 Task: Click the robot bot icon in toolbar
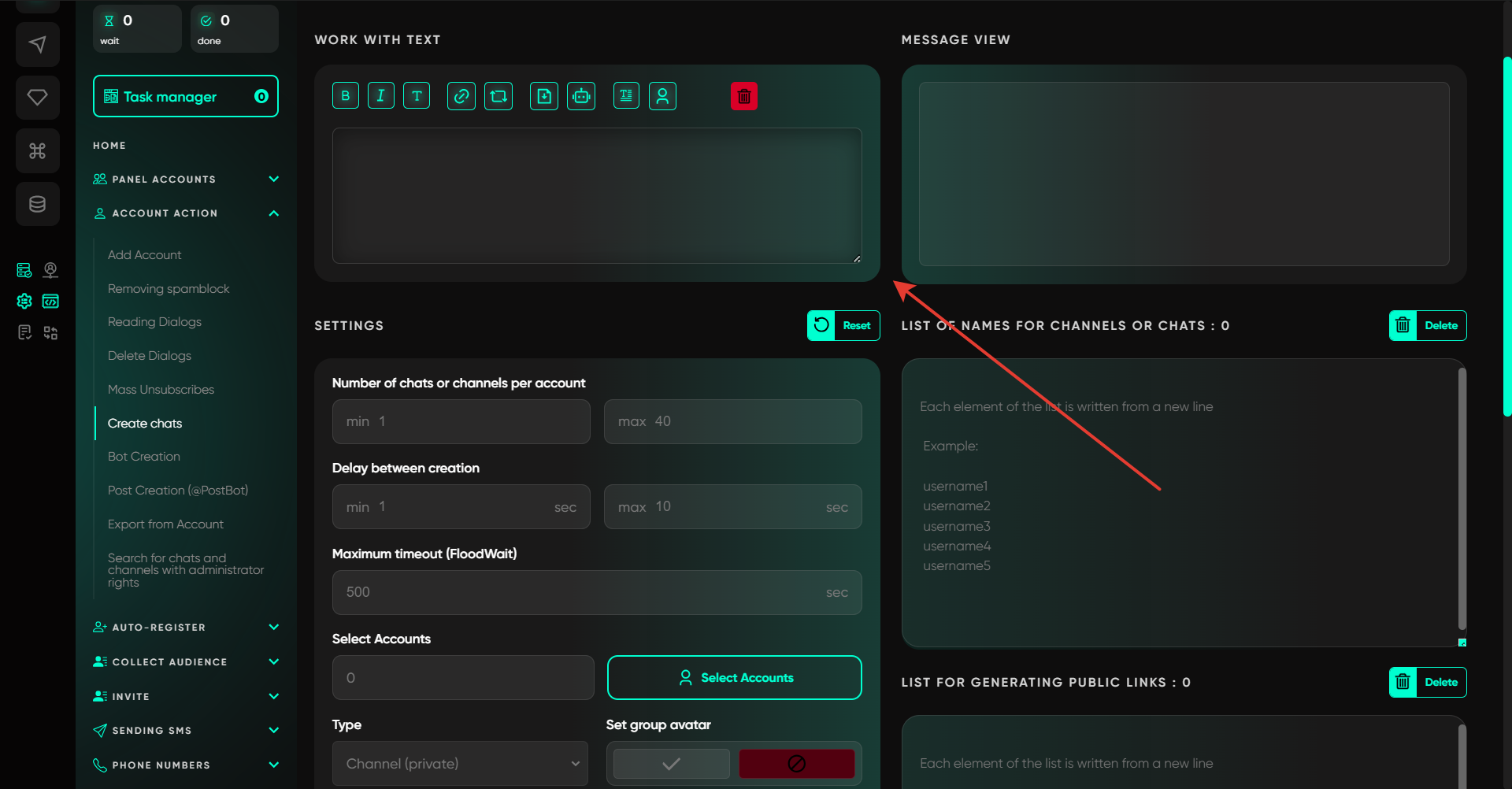tap(581, 96)
